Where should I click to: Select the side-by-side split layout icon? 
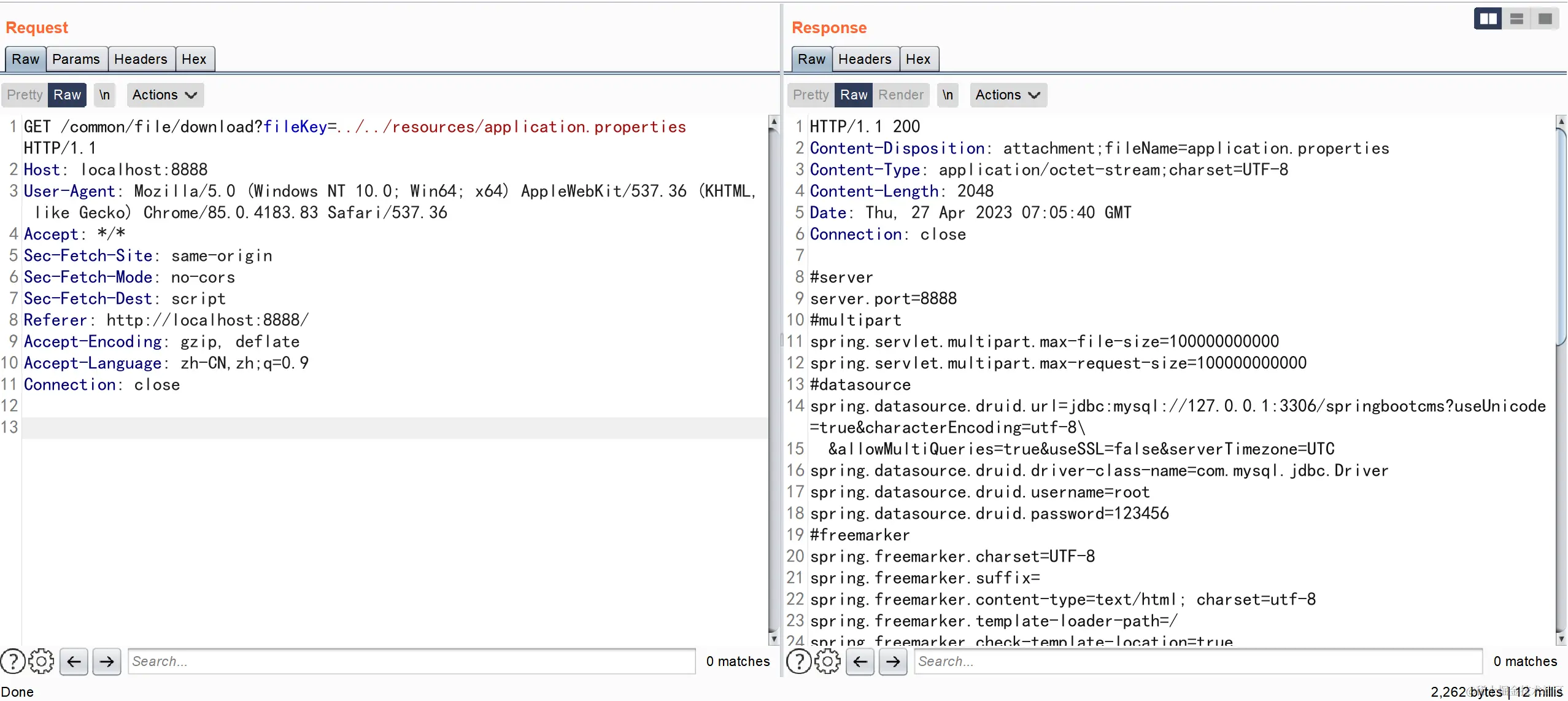click(x=1488, y=19)
